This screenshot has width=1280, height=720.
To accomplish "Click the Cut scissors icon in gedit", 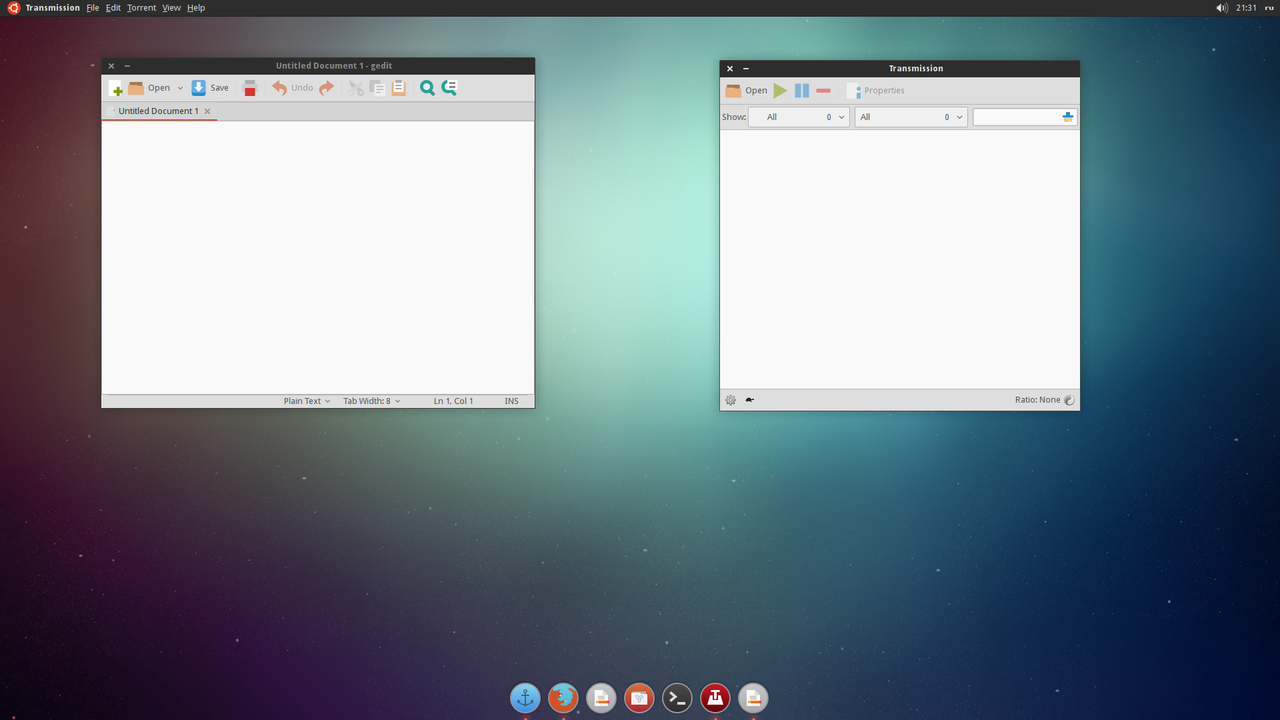I will click(356, 88).
